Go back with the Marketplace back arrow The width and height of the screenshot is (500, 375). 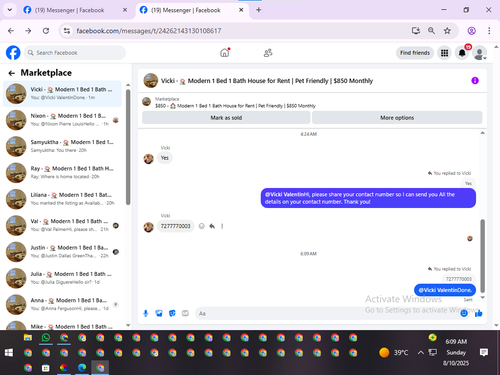pyautogui.click(x=12, y=73)
